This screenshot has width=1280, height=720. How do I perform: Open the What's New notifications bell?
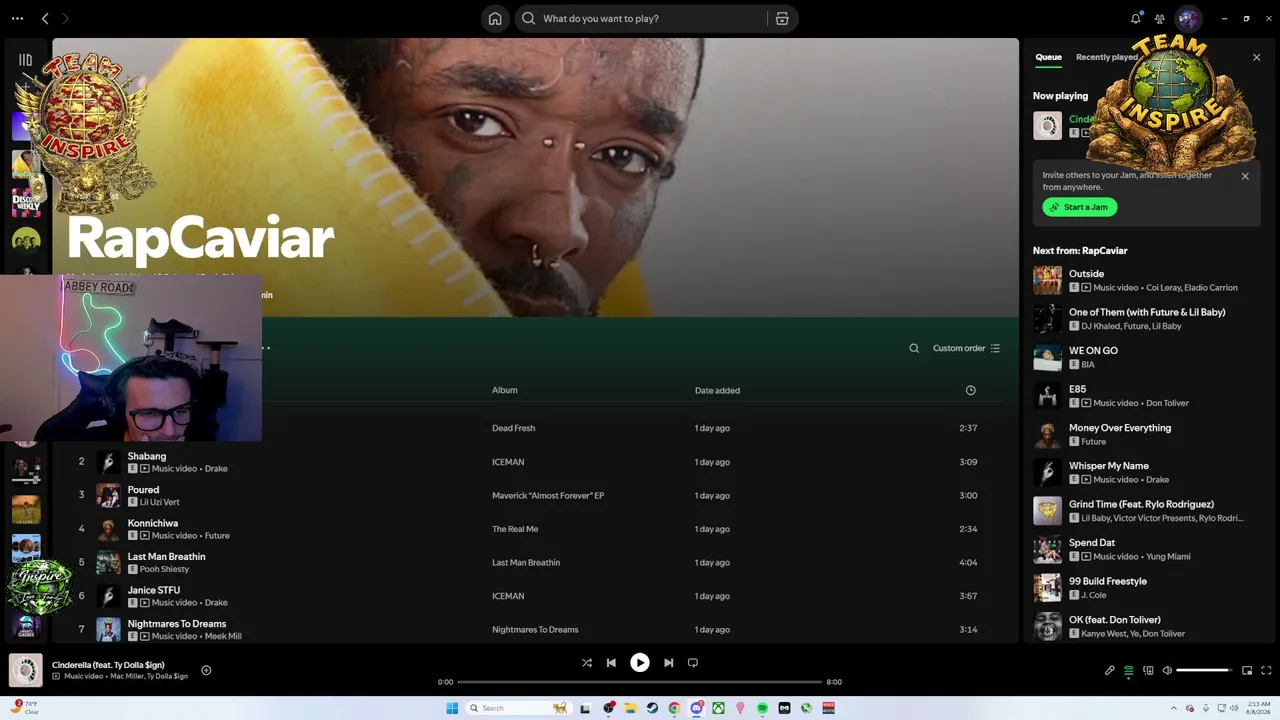point(1136,18)
